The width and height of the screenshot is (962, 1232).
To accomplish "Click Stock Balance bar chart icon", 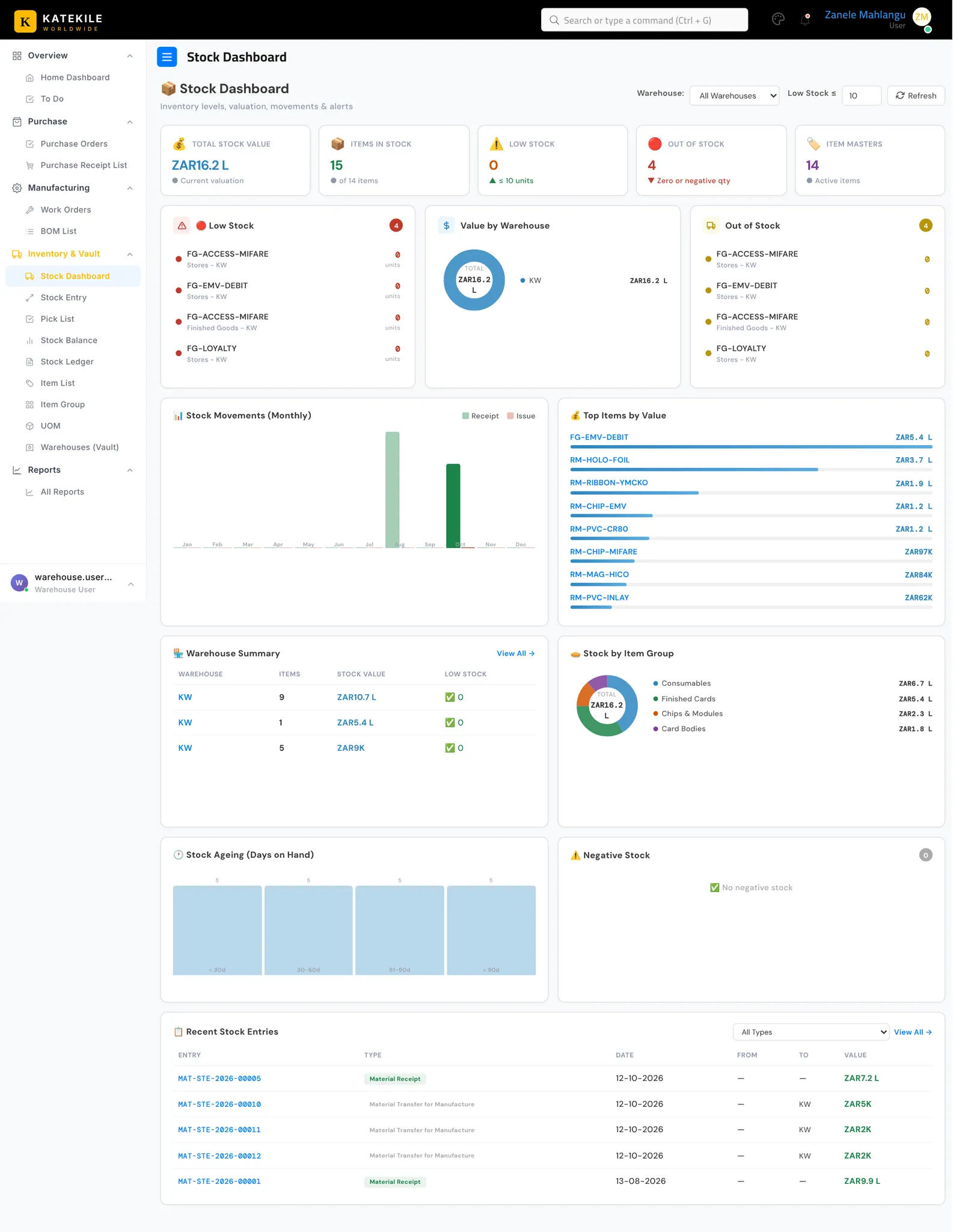I will (29, 340).
